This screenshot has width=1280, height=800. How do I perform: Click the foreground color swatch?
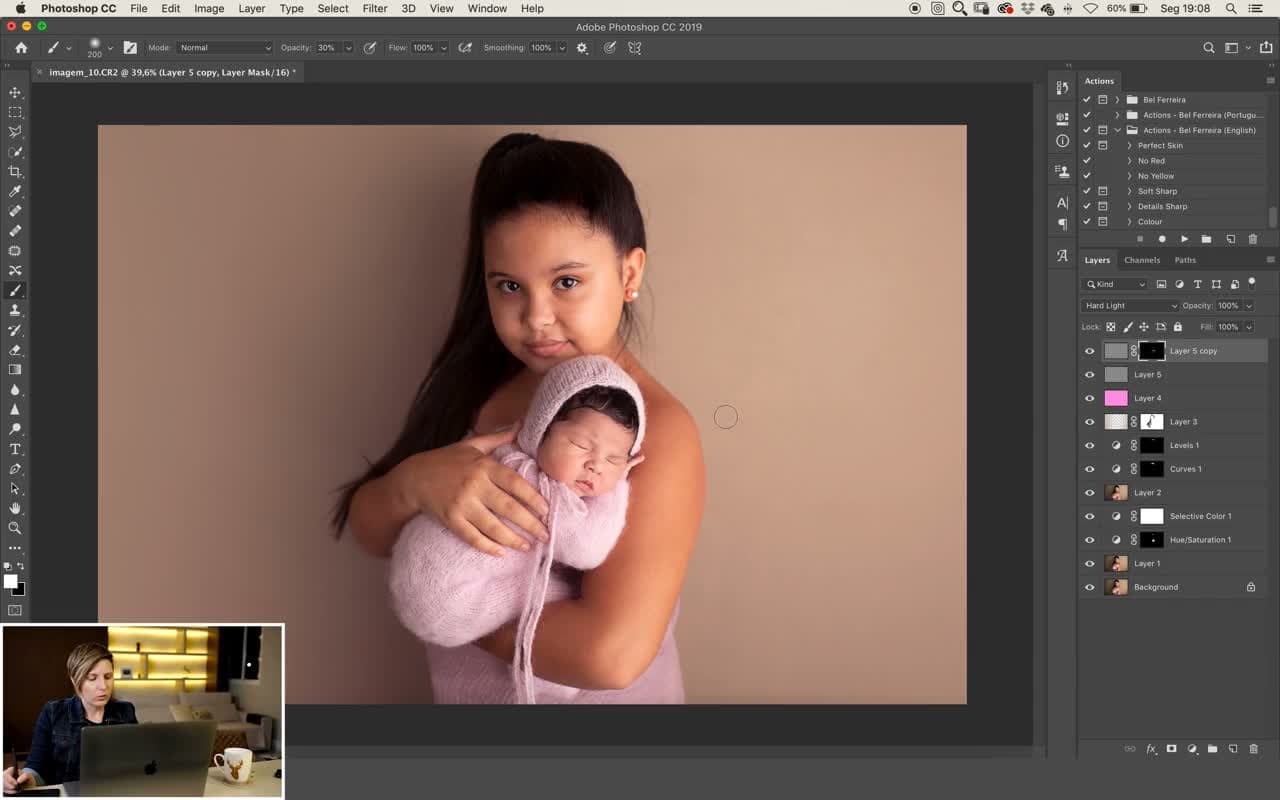[x=11, y=582]
